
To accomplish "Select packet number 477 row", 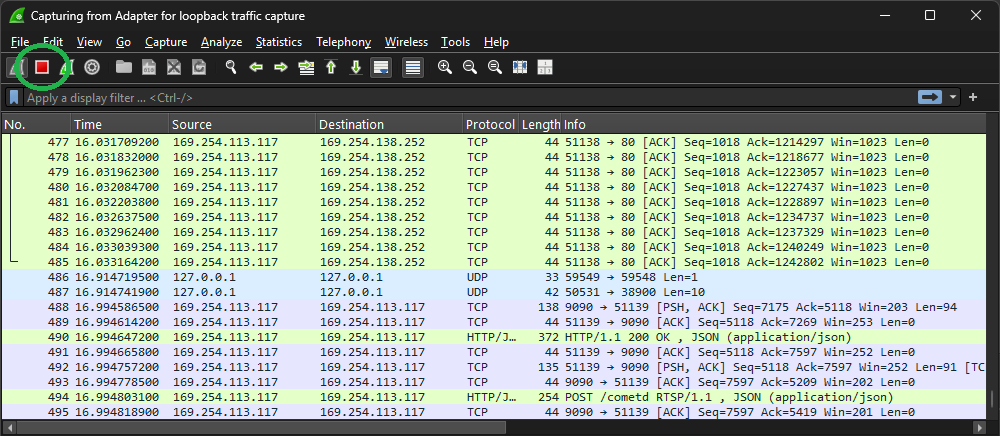I will click(494, 142).
